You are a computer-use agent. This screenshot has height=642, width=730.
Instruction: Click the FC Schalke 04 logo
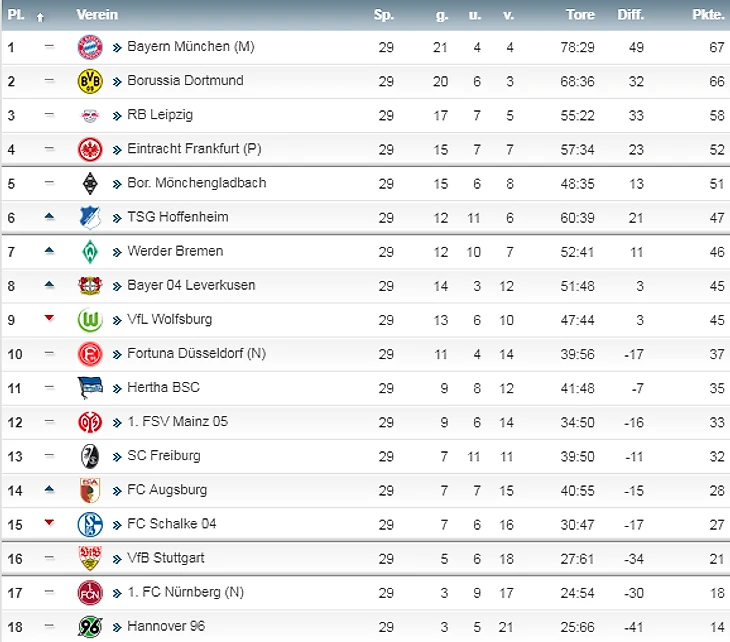pyautogui.click(x=90, y=524)
